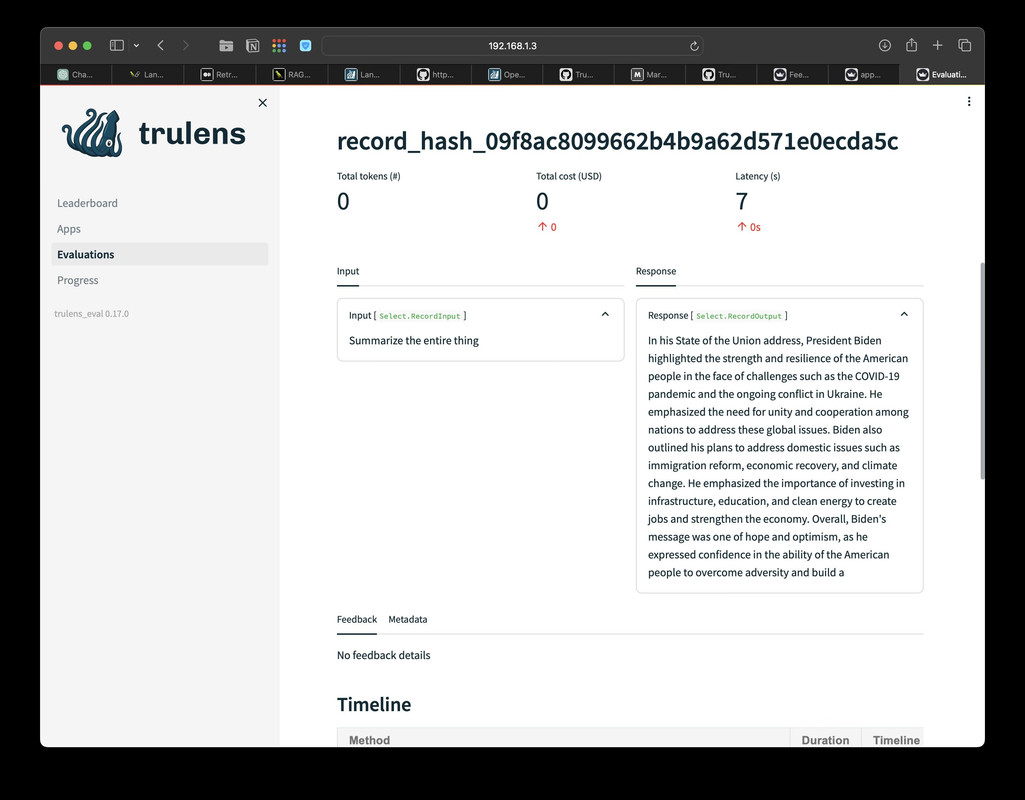Viewport: 1025px width, 800px height.
Task: Switch to the Feedback tab
Action: pyautogui.click(x=357, y=620)
